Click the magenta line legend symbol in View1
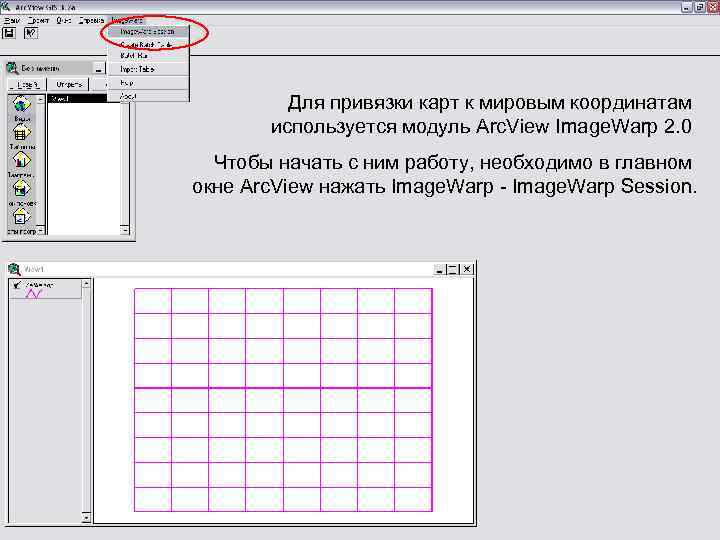The width and height of the screenshot is (720, 540). (x=34, y=293)
